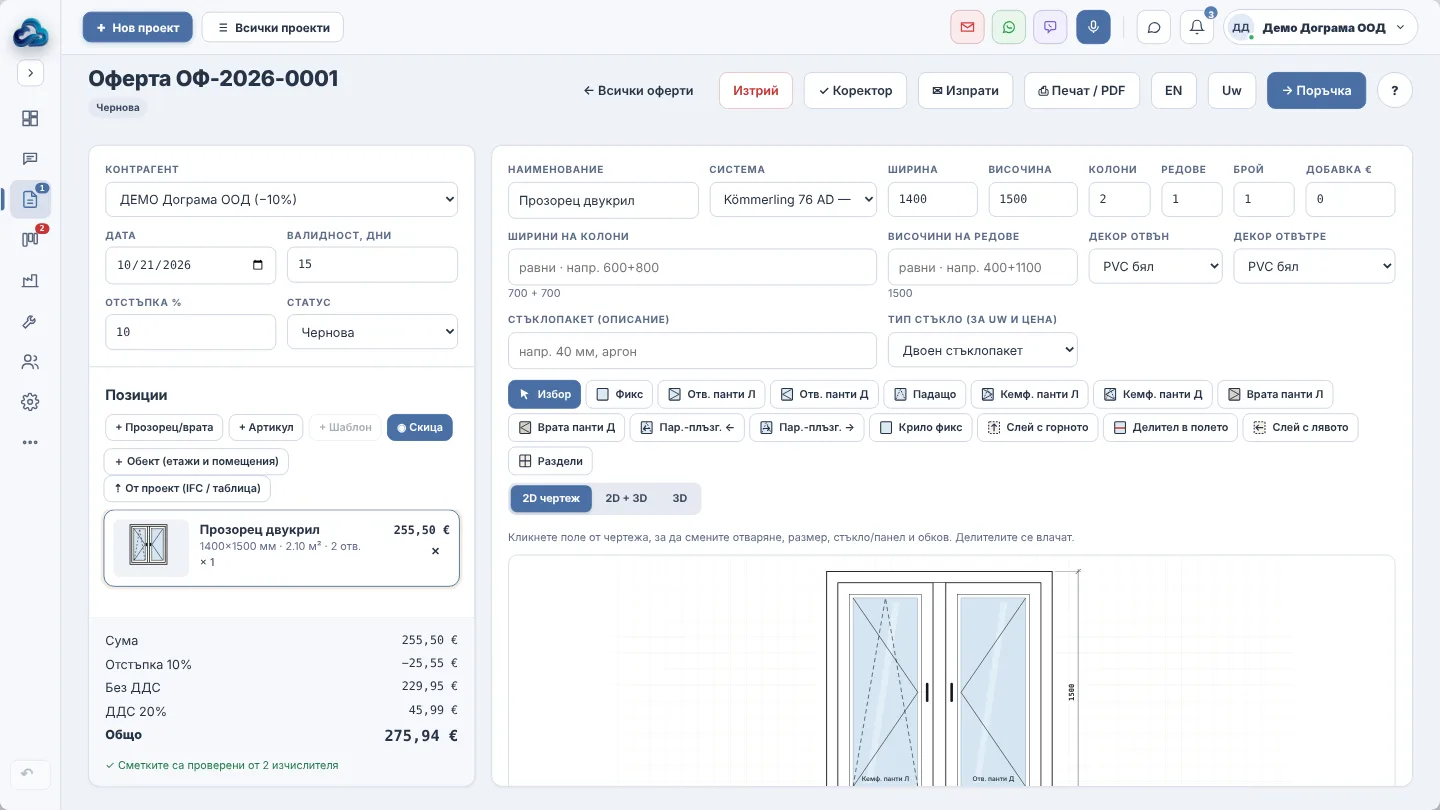
Task: Open the Тип стъкло dropdown
Action: pos(982,350)
